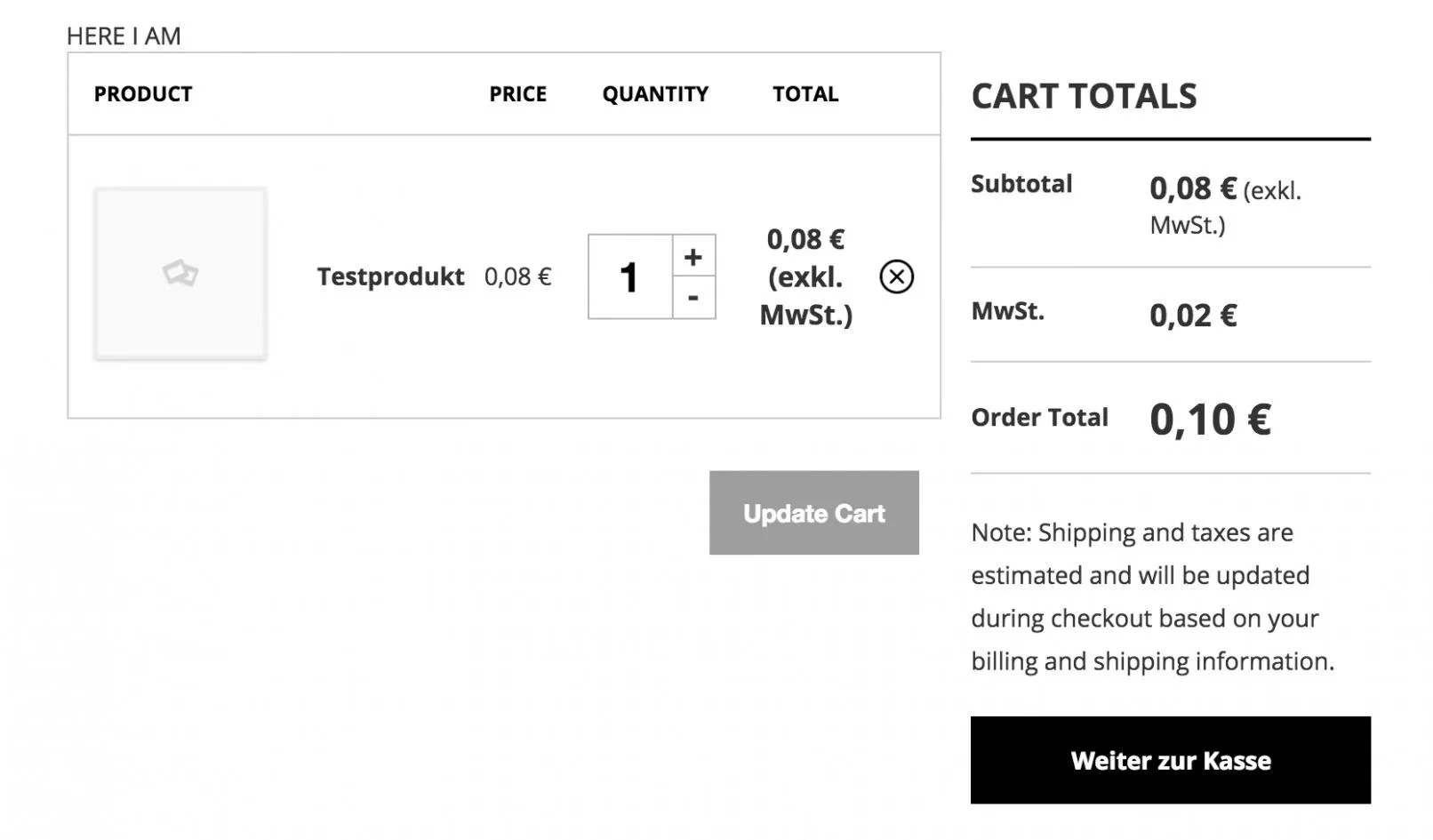This screenshot has height=840, width=1433.
Task: Click the placeholder image icon in thumbnail
Action: point(180,273)
